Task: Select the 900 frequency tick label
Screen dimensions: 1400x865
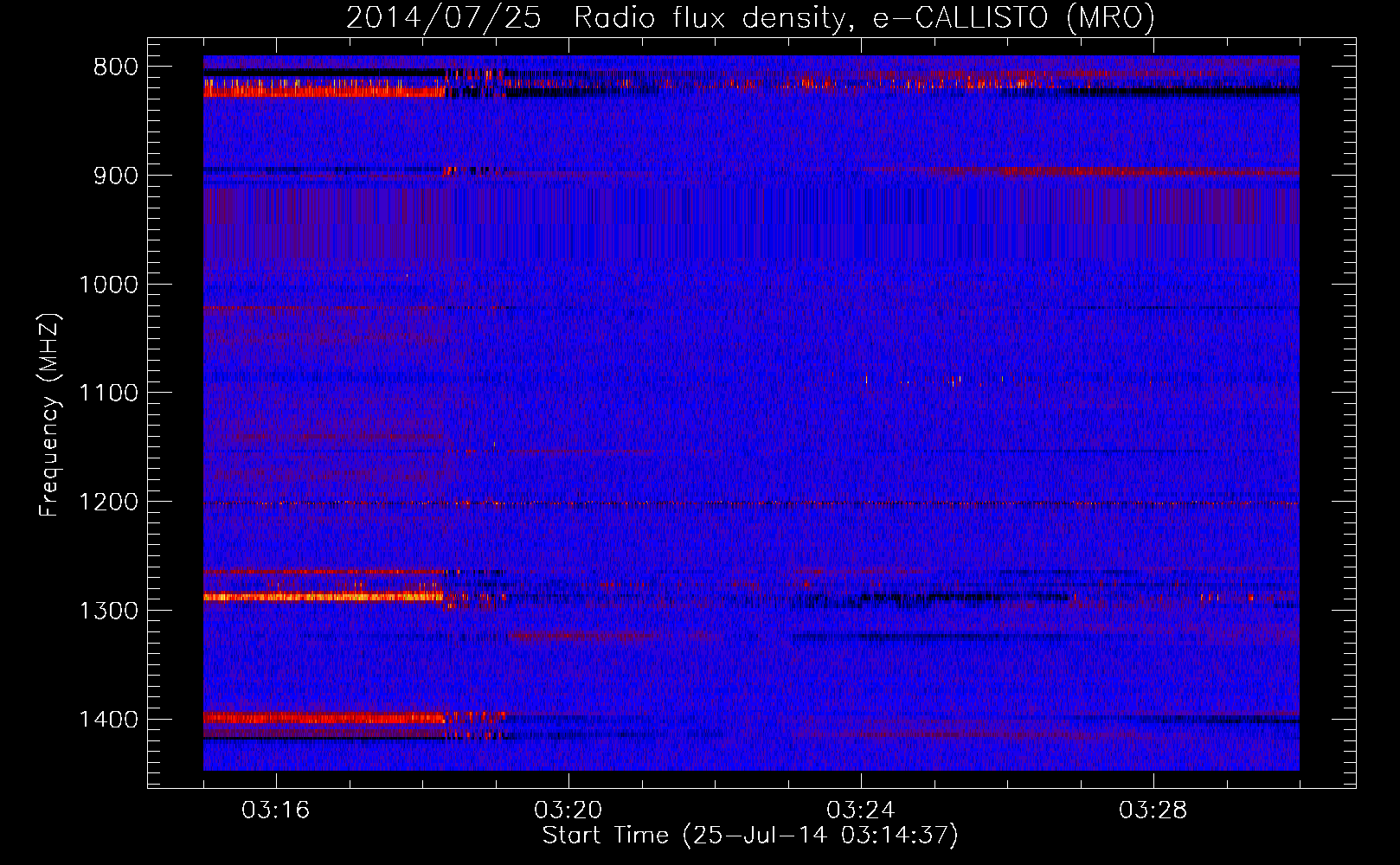Action: 116,176
